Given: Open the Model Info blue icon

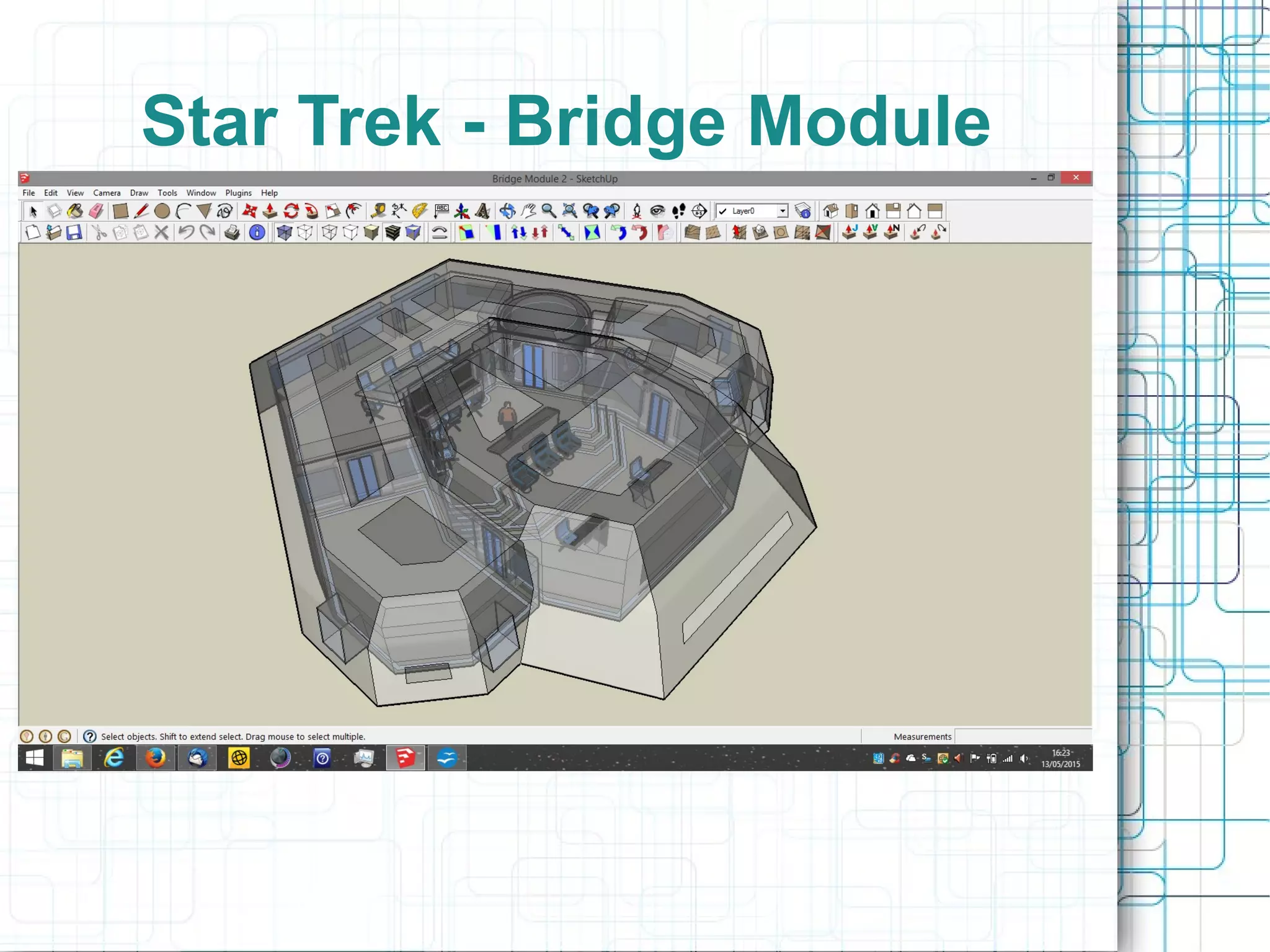Looking at the screenshot, I should [257, 233].
